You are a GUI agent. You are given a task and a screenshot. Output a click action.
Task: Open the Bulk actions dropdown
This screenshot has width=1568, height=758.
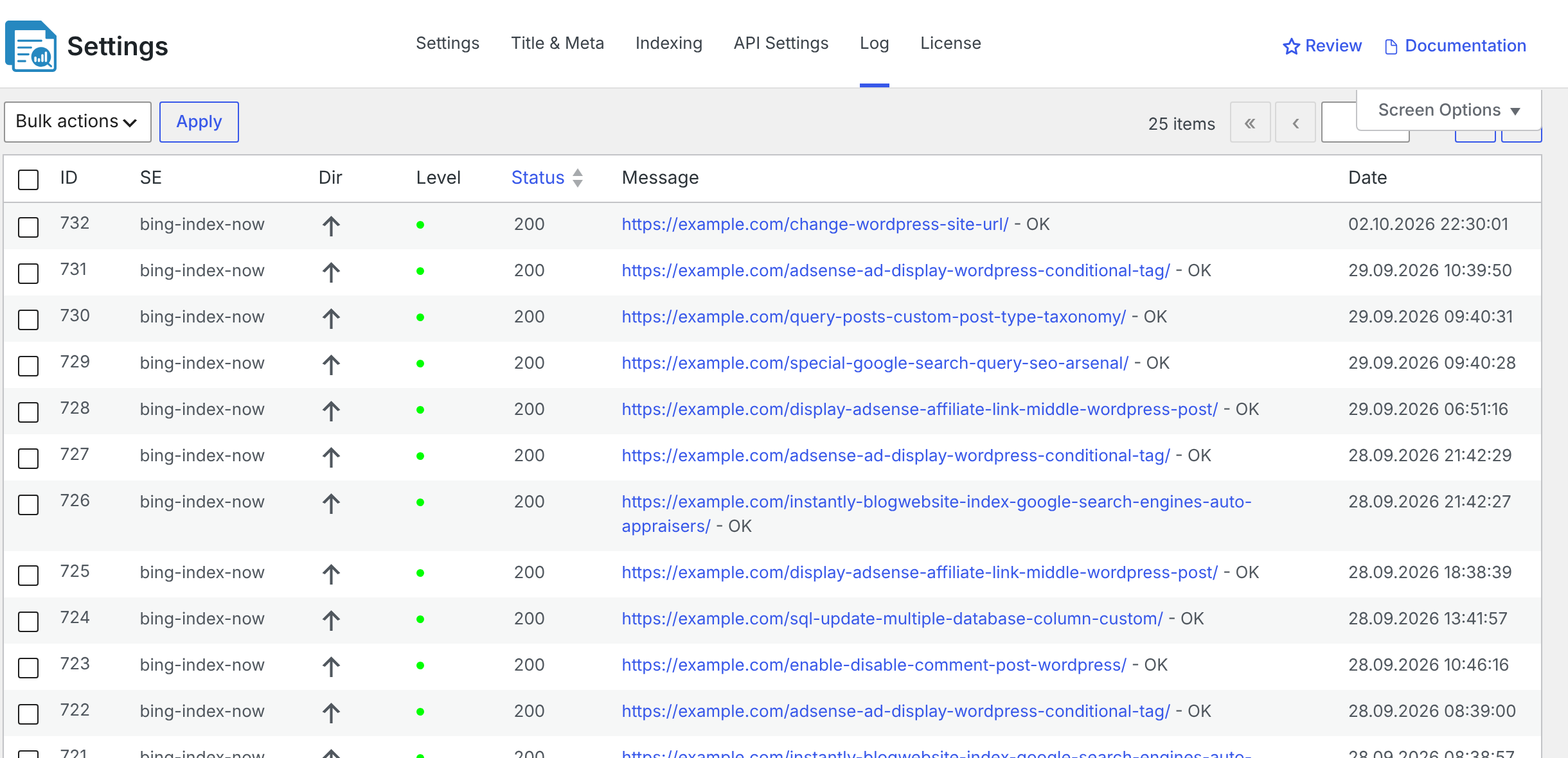coord(78,121)
